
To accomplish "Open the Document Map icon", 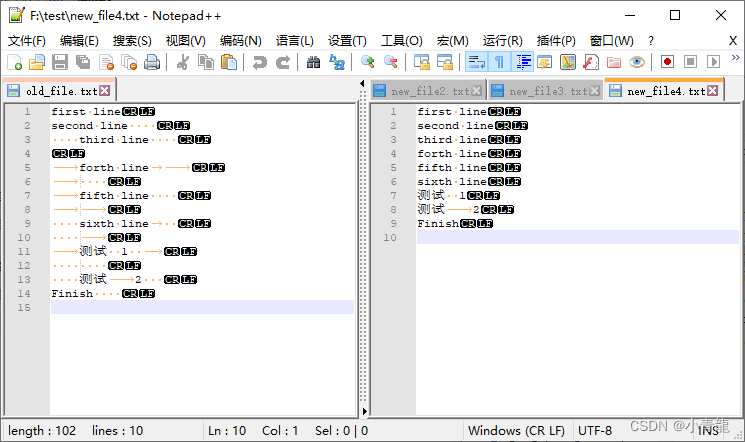I will [568, 62].
